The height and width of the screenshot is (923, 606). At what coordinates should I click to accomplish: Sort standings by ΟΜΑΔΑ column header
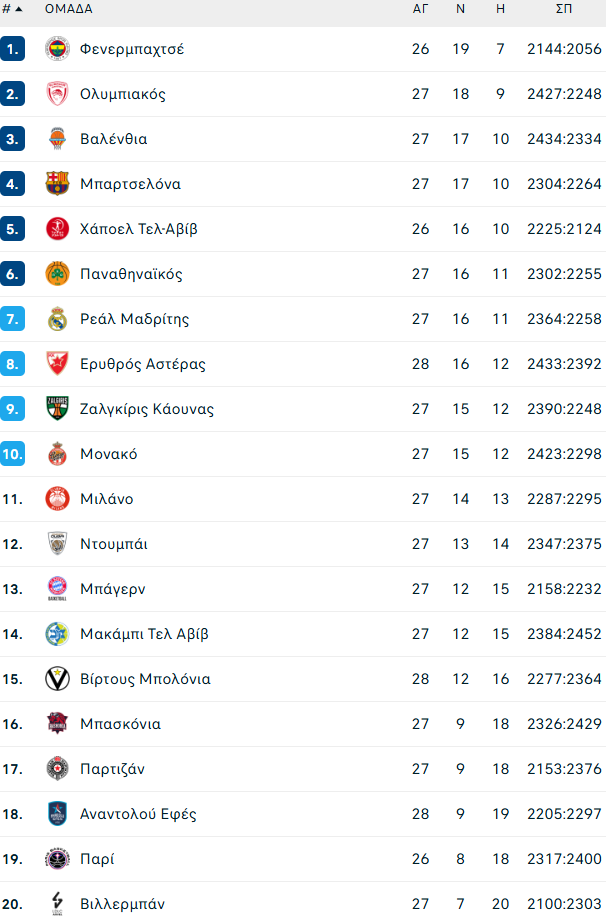point(69,9)
